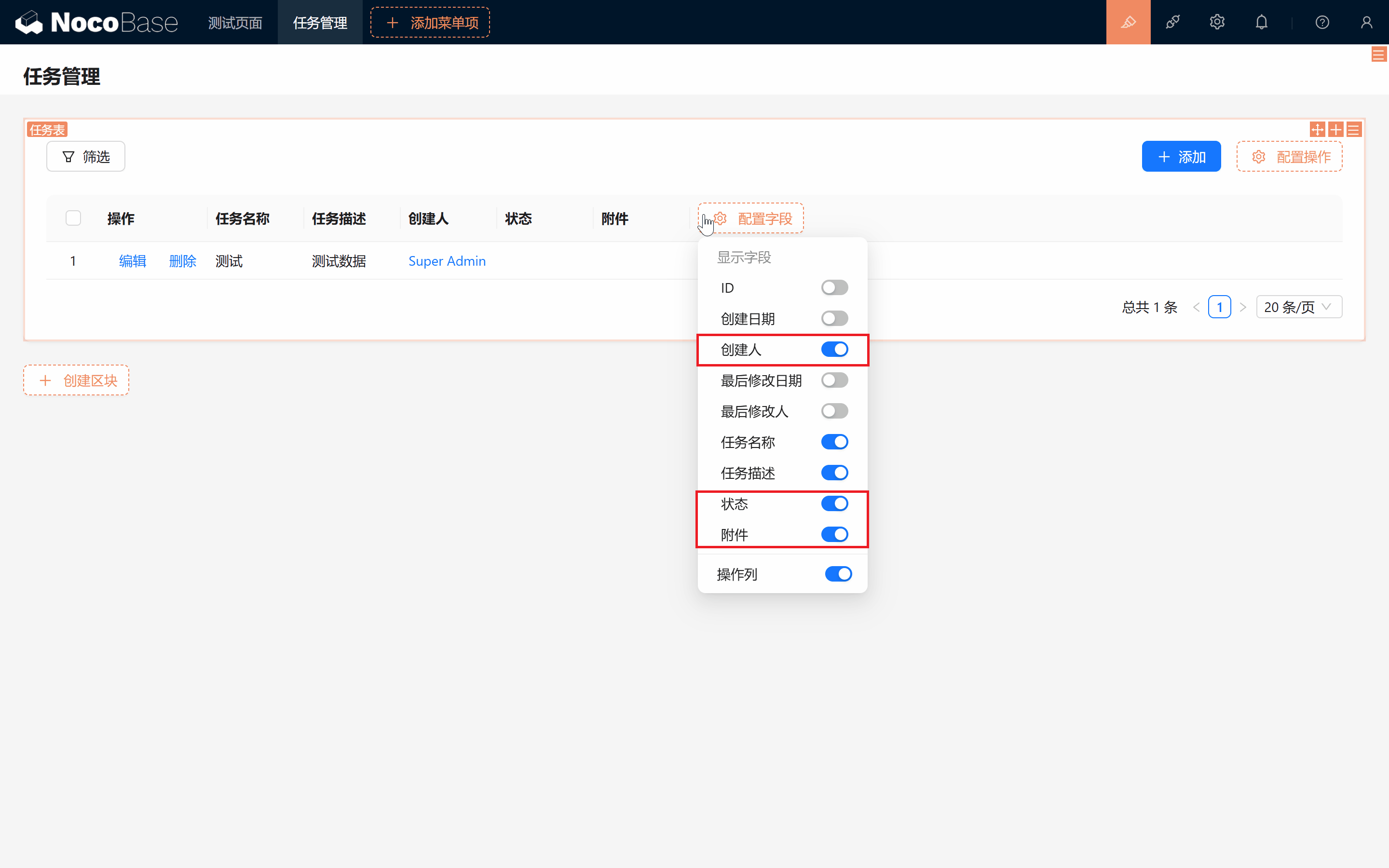Open user profile icon
This screenshot has height=868, width=1389.
pyautogui.click(x=1366, y=22)
